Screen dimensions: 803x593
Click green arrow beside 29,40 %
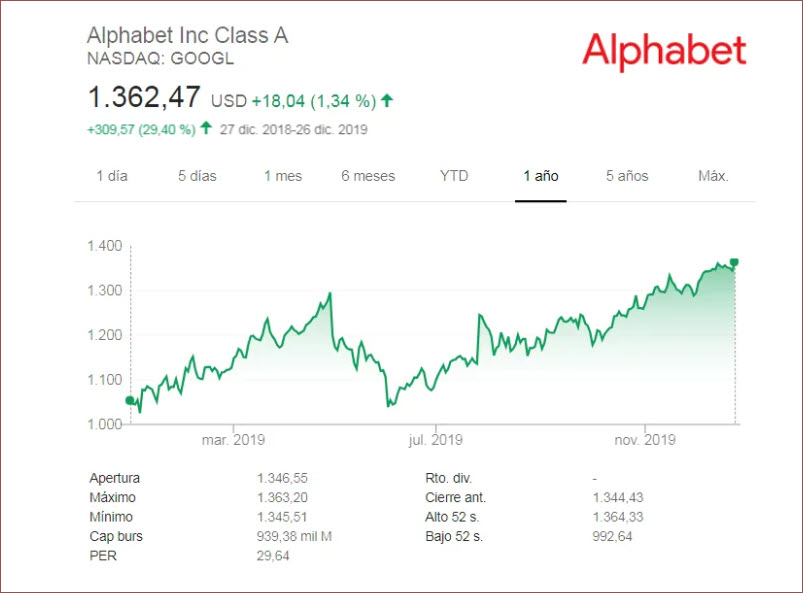206,128
